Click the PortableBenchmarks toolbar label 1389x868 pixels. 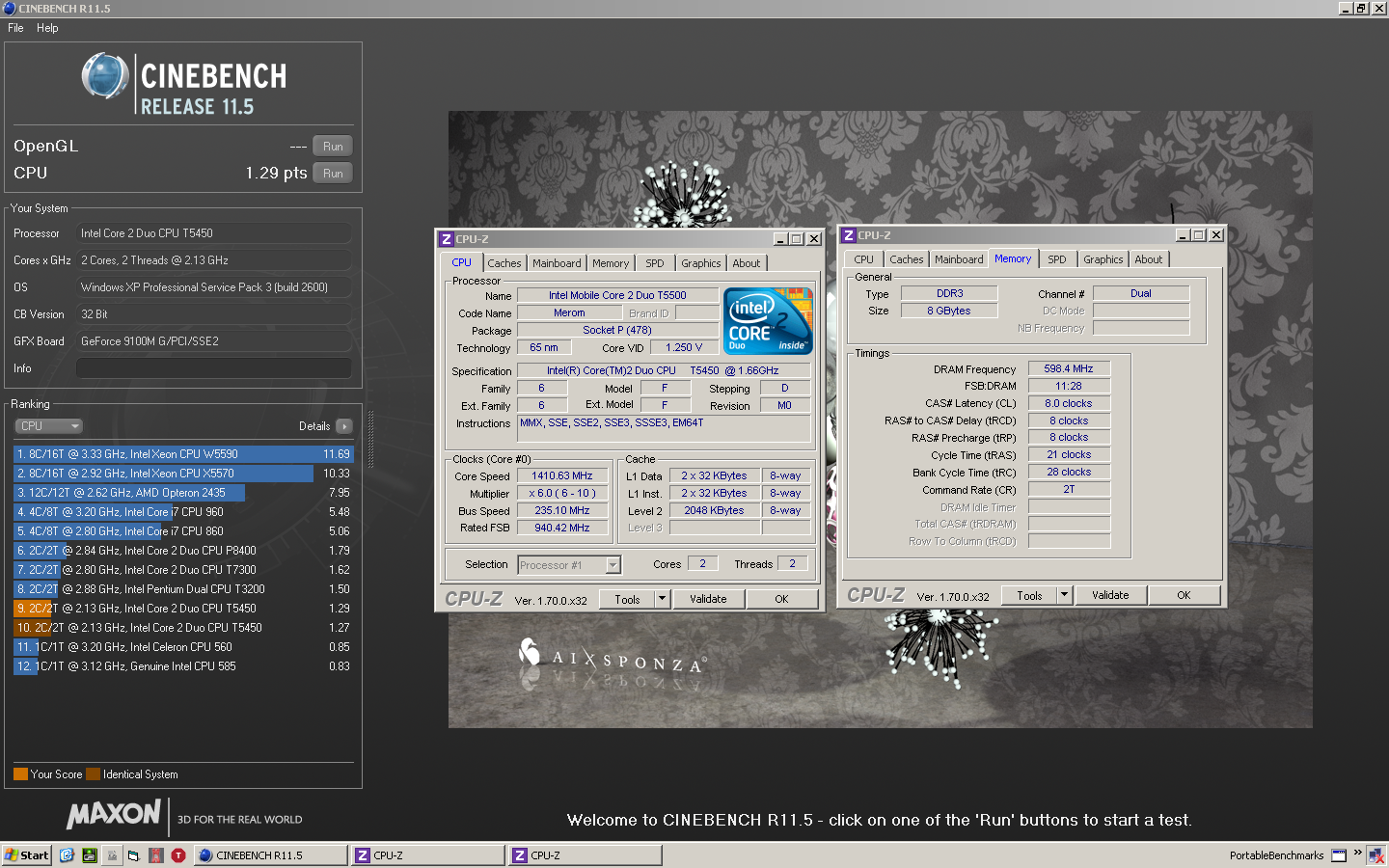tap(1276, 855)
